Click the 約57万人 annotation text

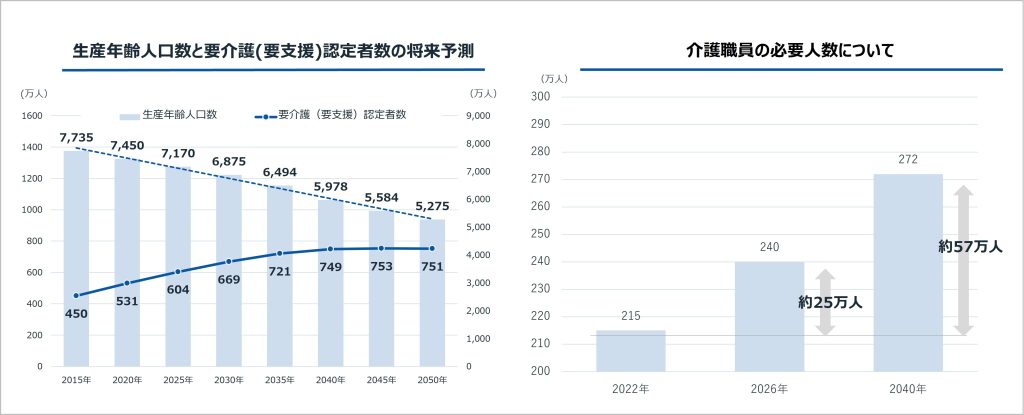click(x=969, y=246)
